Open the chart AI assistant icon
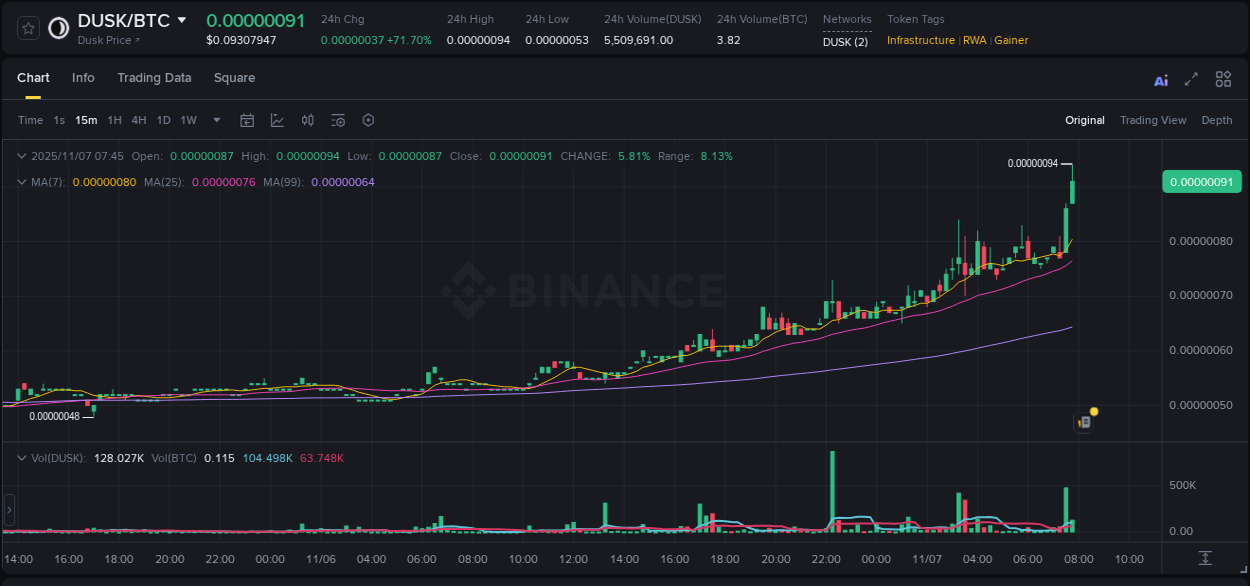The image size is (1250, 586). click(1160, 79)
